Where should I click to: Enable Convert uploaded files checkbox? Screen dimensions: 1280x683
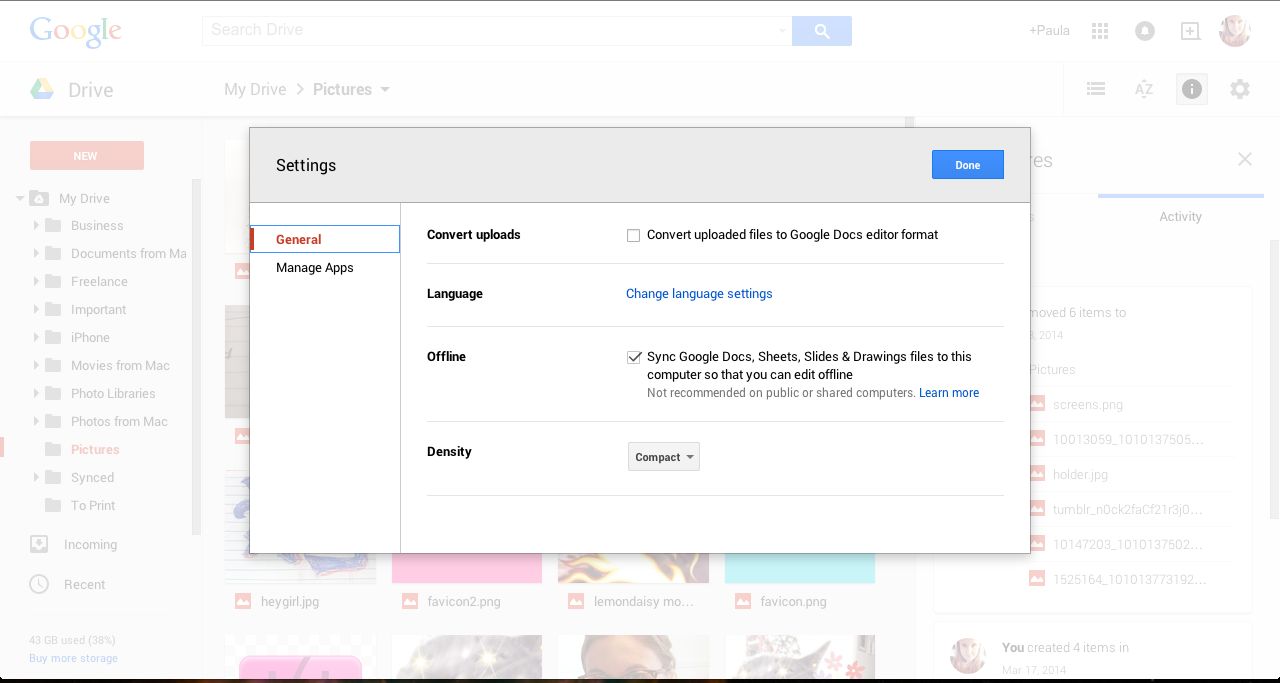click(x=633, y=236)
